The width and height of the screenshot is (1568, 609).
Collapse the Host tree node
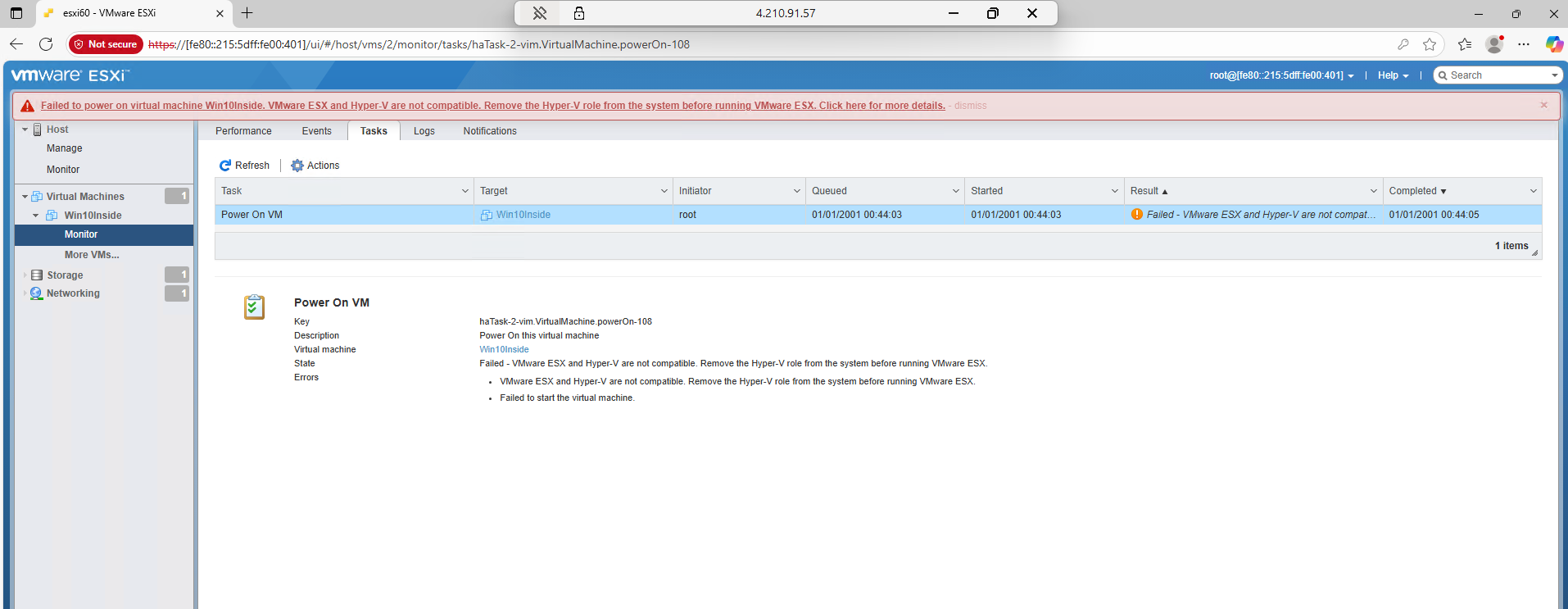(x=25, y=130)
